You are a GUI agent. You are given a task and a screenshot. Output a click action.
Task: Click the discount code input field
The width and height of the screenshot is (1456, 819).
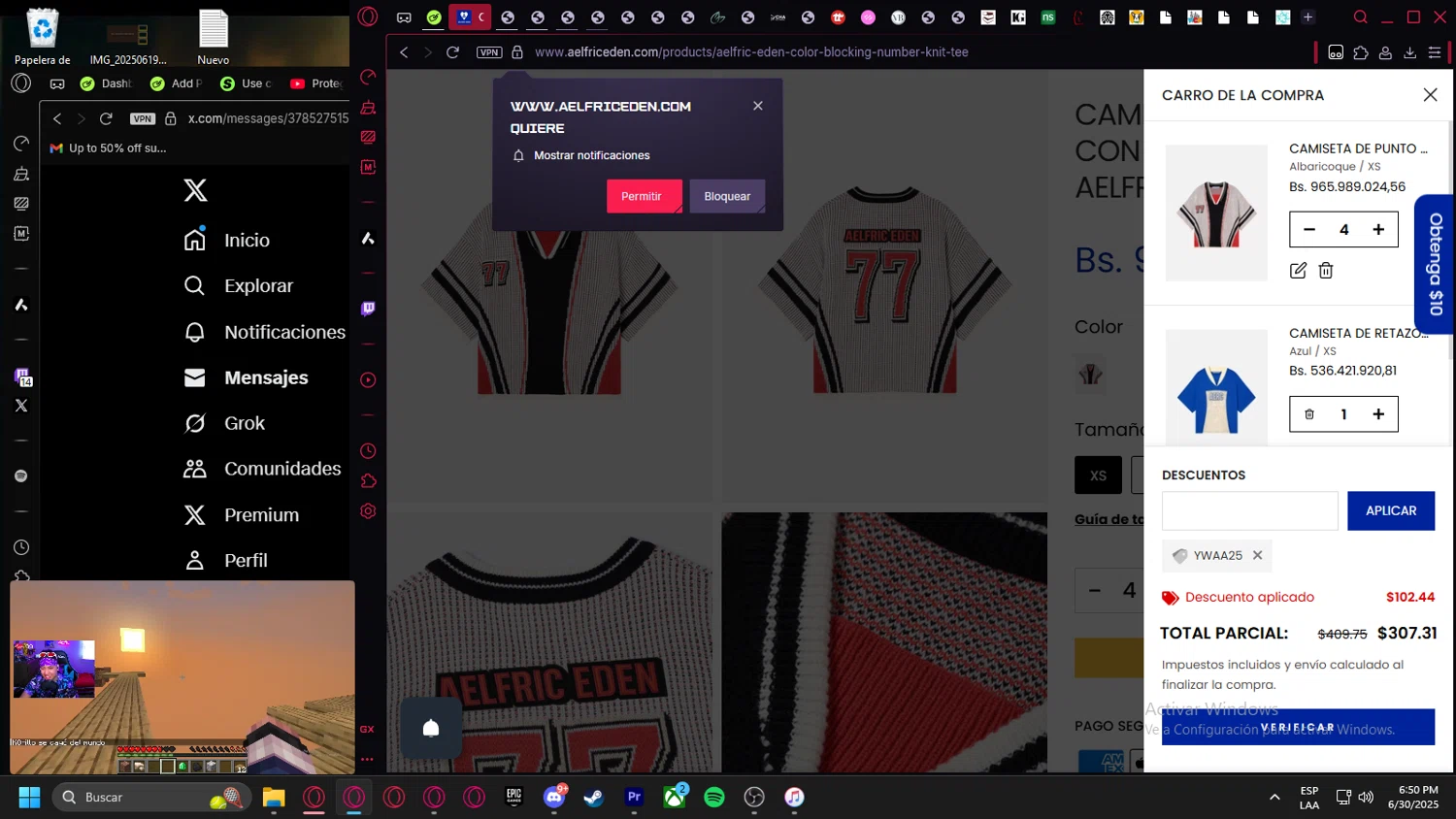pos(1249,510)
